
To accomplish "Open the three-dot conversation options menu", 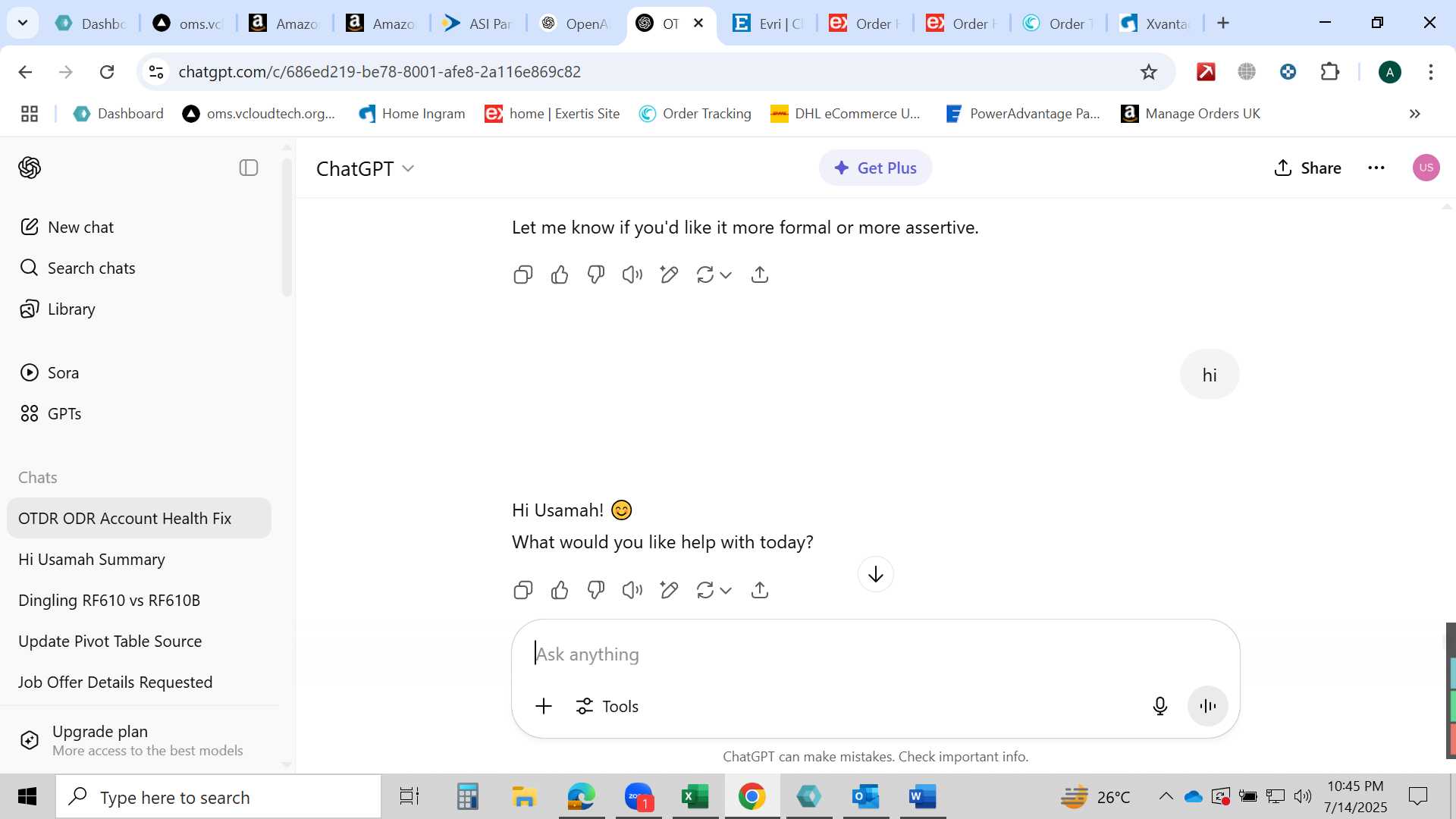I will (1376, 168).
